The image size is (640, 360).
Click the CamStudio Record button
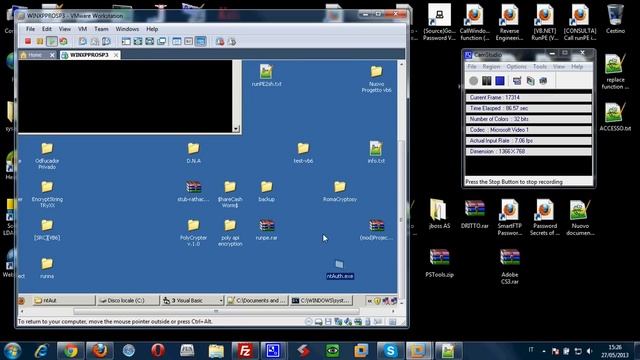click(x=473, y=81)
